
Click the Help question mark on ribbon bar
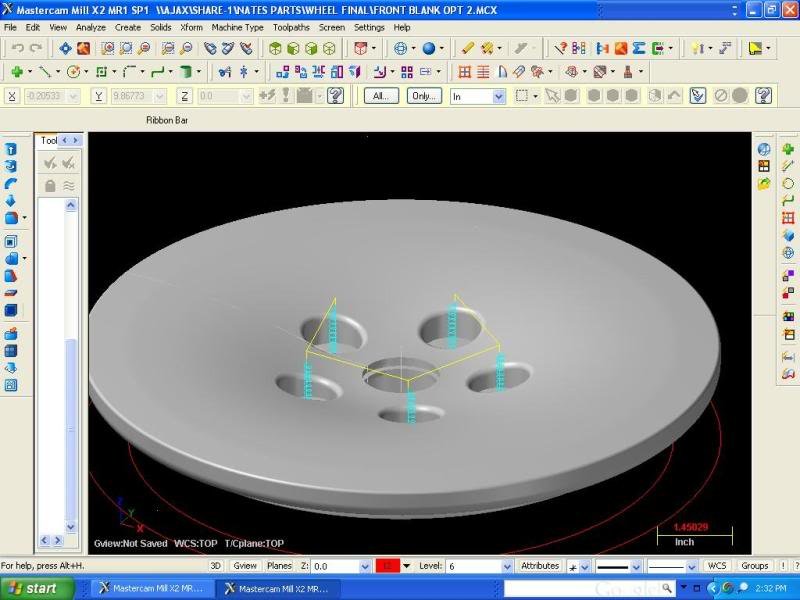pos(764,96)
